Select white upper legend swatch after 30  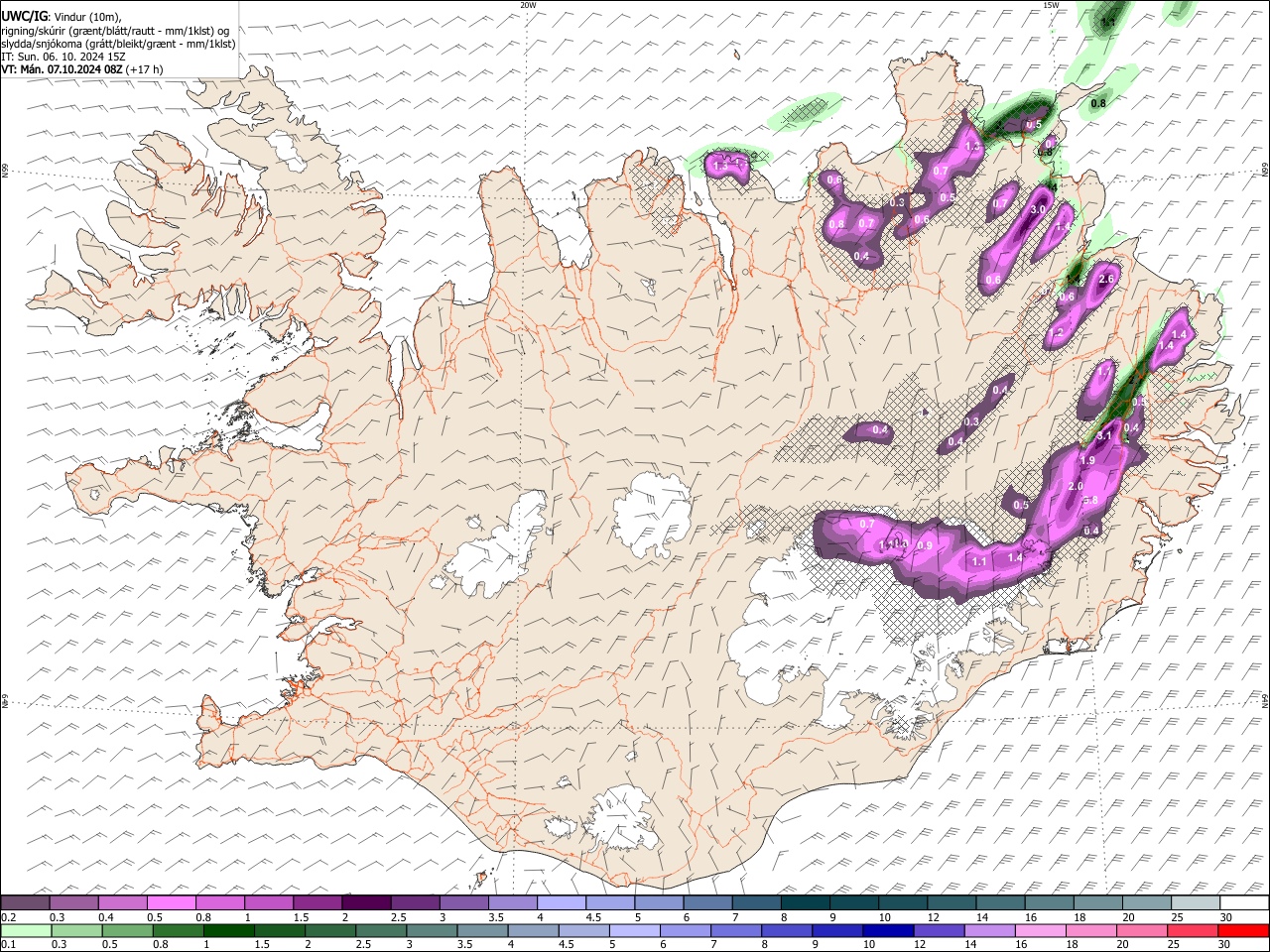[x=1244, y=902]
